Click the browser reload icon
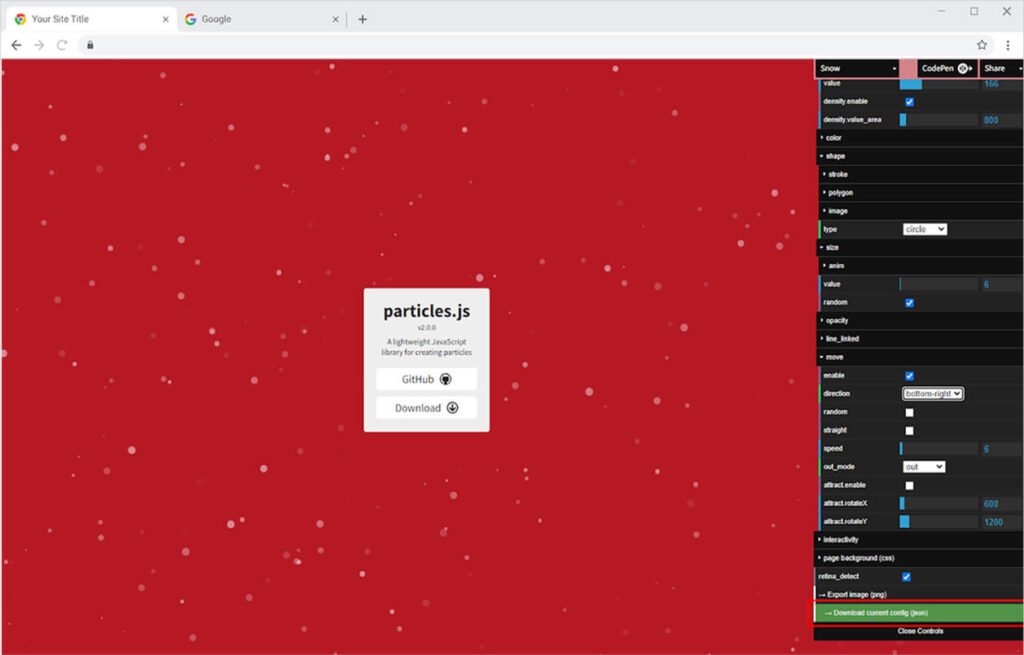 (62, 45)
